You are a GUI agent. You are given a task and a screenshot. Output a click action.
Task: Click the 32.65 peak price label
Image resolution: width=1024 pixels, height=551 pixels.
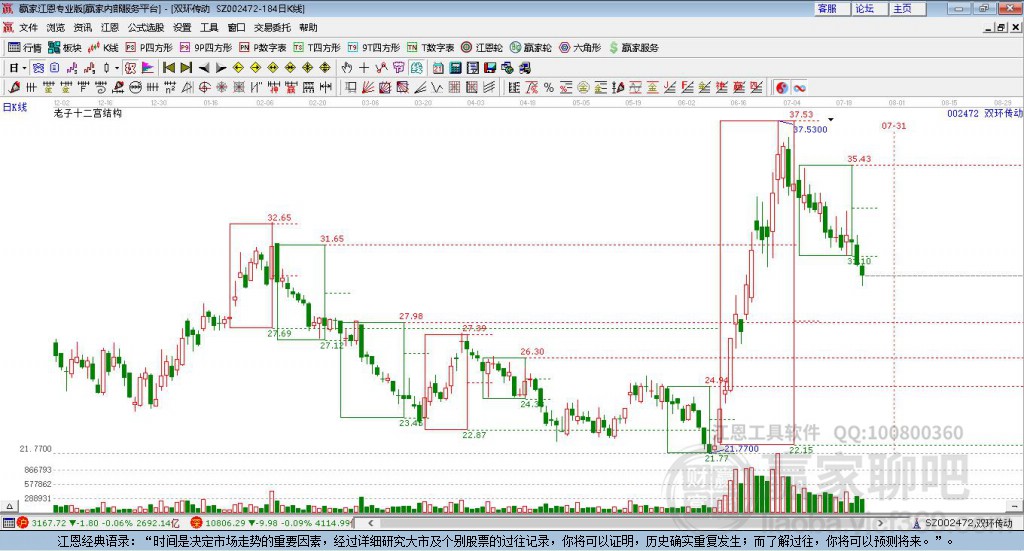point(279,217)
